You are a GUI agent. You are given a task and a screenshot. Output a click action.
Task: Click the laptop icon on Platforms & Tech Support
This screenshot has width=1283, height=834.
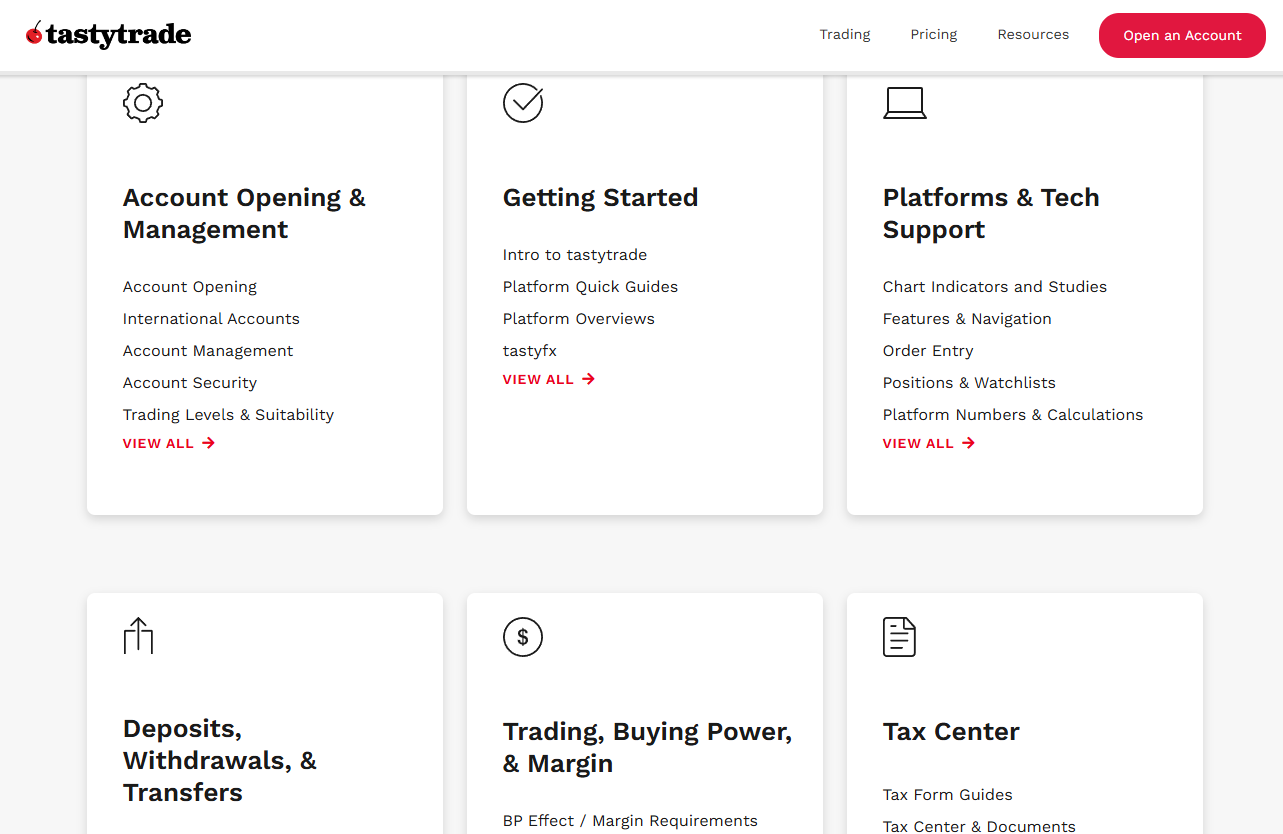(x=905, y=103)
